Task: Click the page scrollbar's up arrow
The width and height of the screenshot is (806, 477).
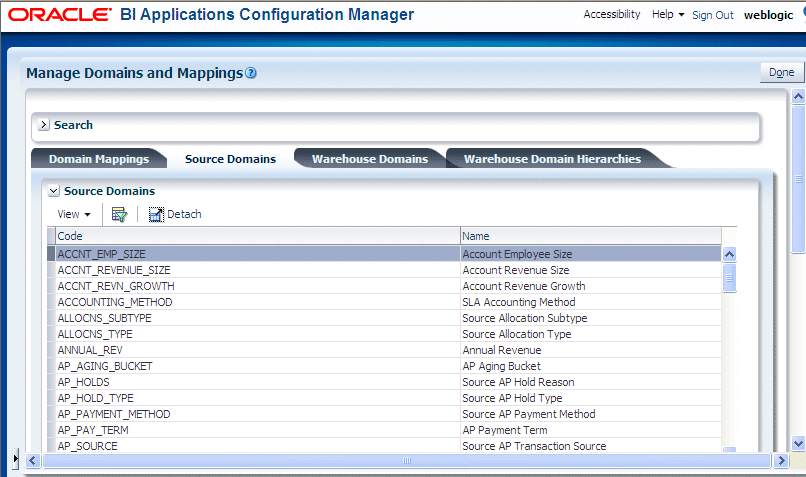Action: click(798, 96)
